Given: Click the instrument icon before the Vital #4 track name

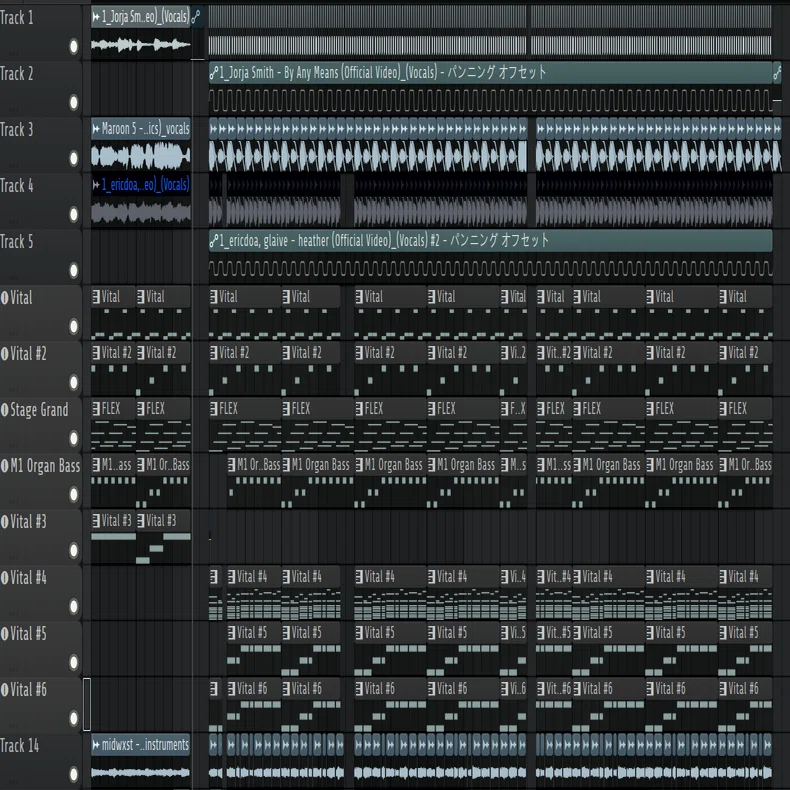Looking at the screenshot, I should pyautogui.click(x=5, y=577).
